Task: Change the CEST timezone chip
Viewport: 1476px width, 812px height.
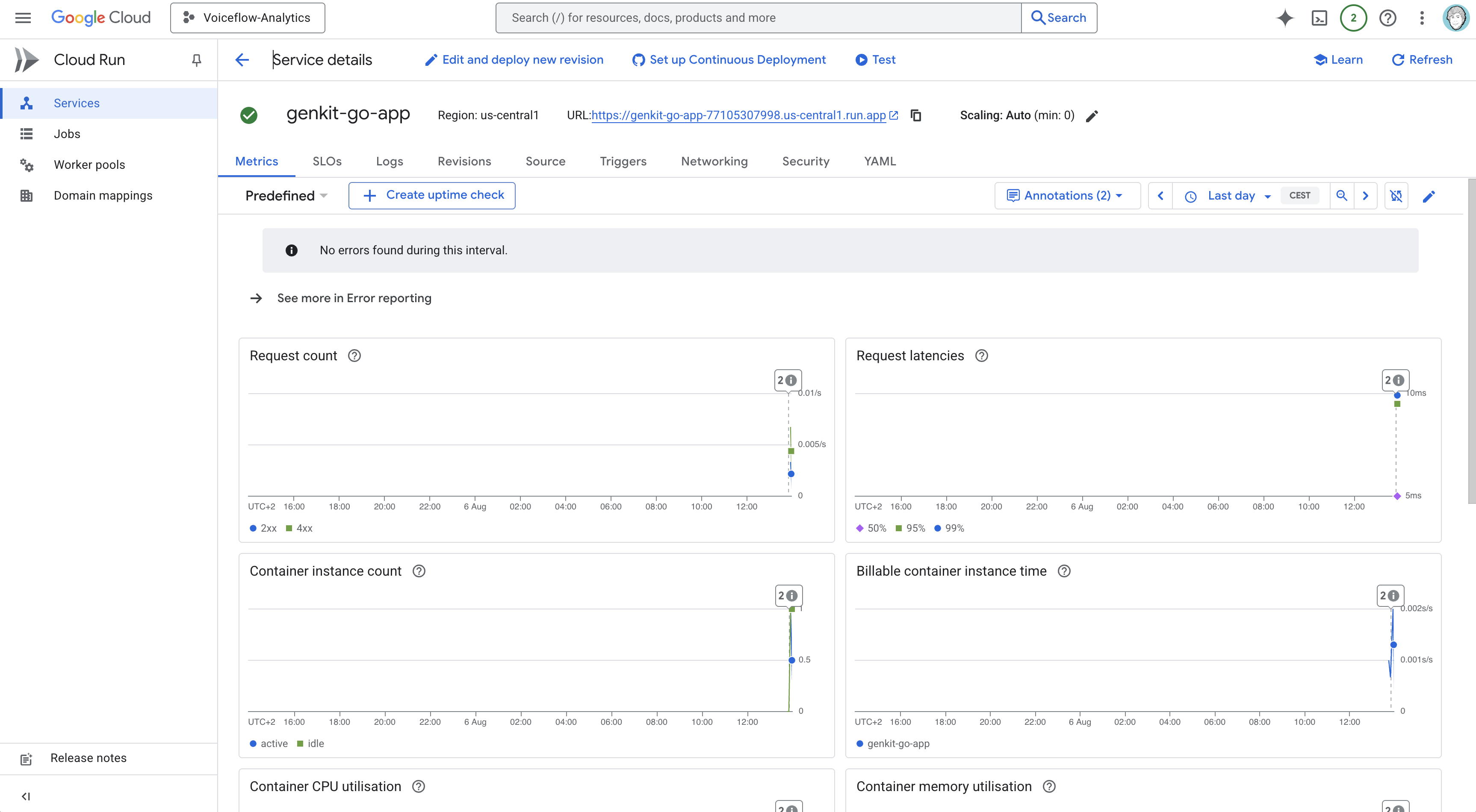Action: [1299, 195]
